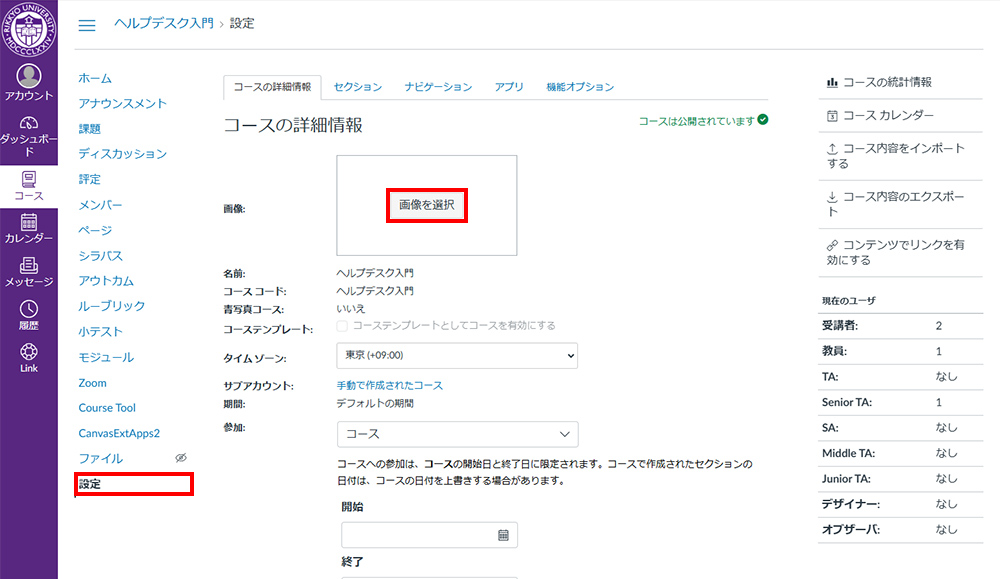Click the デフォルトの期間 text
The height and width of the screenshot is (579, 1000).
375,404
